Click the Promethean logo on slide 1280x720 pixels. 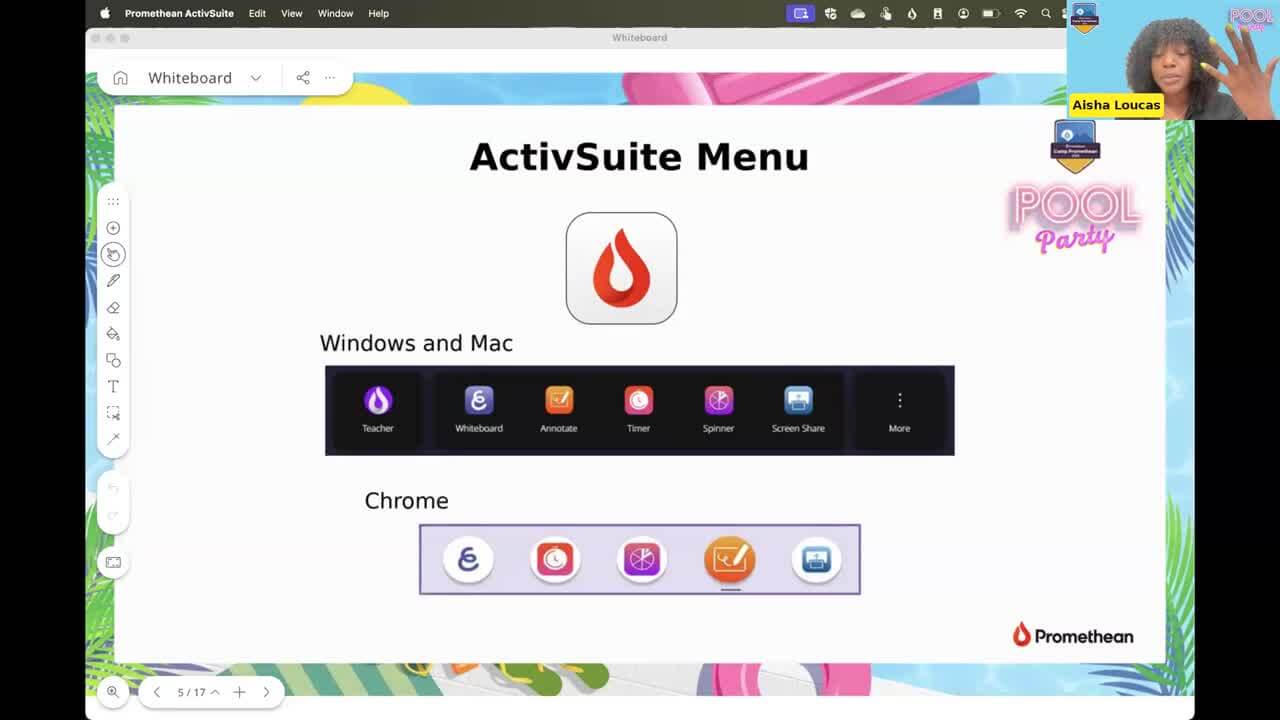coord(1073,635)
